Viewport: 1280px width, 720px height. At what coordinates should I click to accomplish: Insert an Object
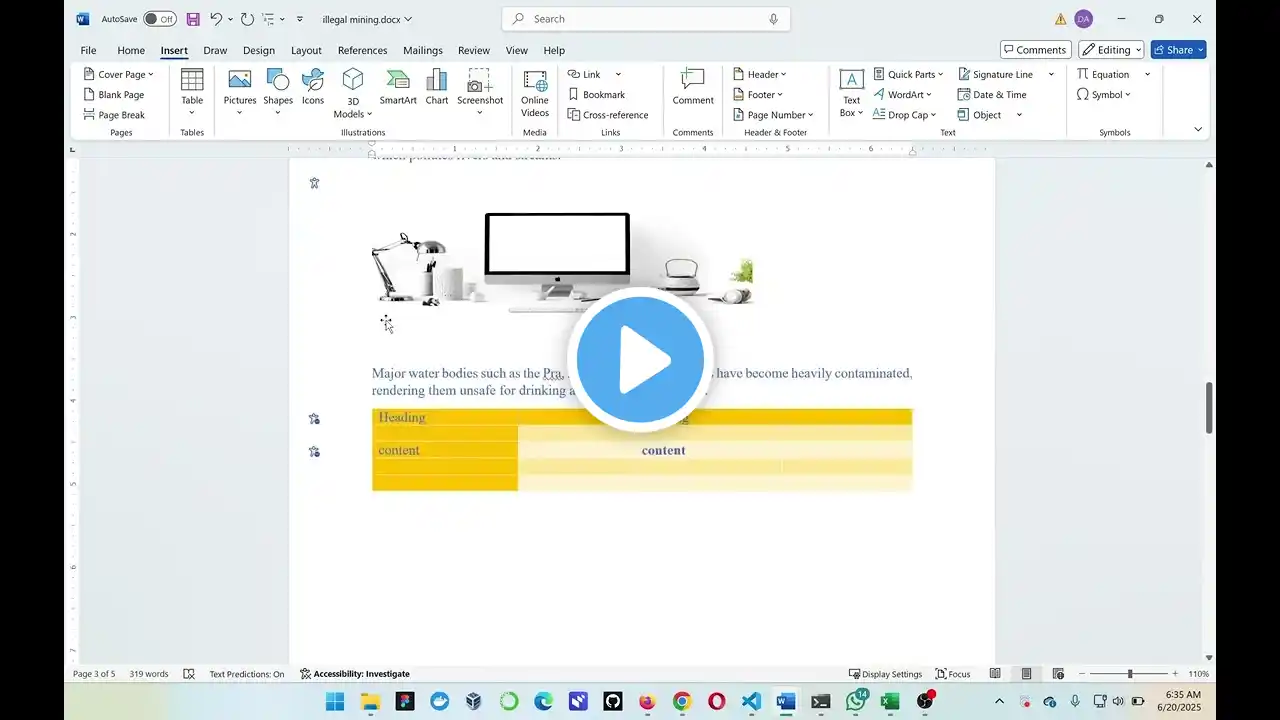point(980,114)
